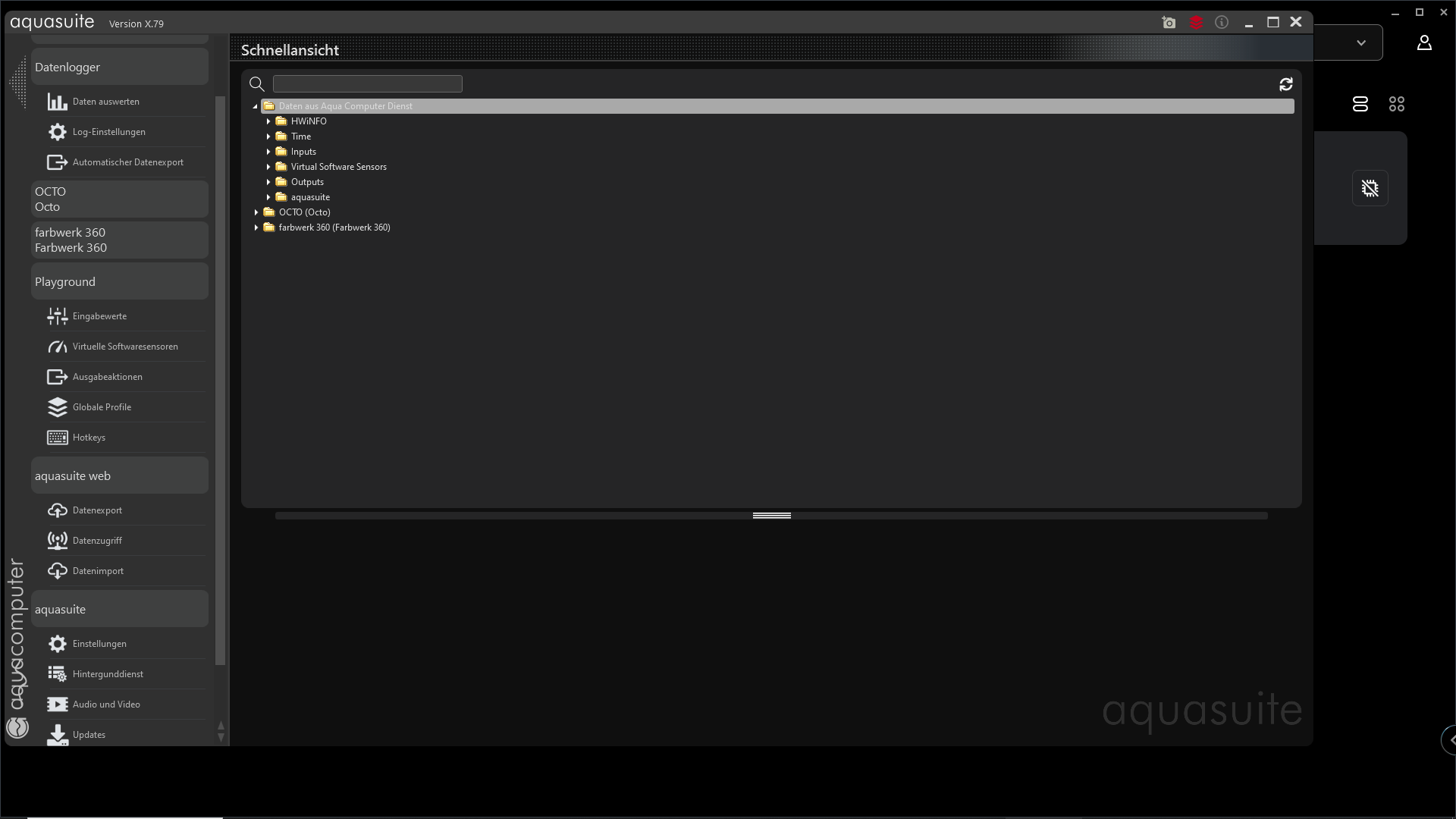
Task: Open Daten auswerten page
Action: click(106, 102)
